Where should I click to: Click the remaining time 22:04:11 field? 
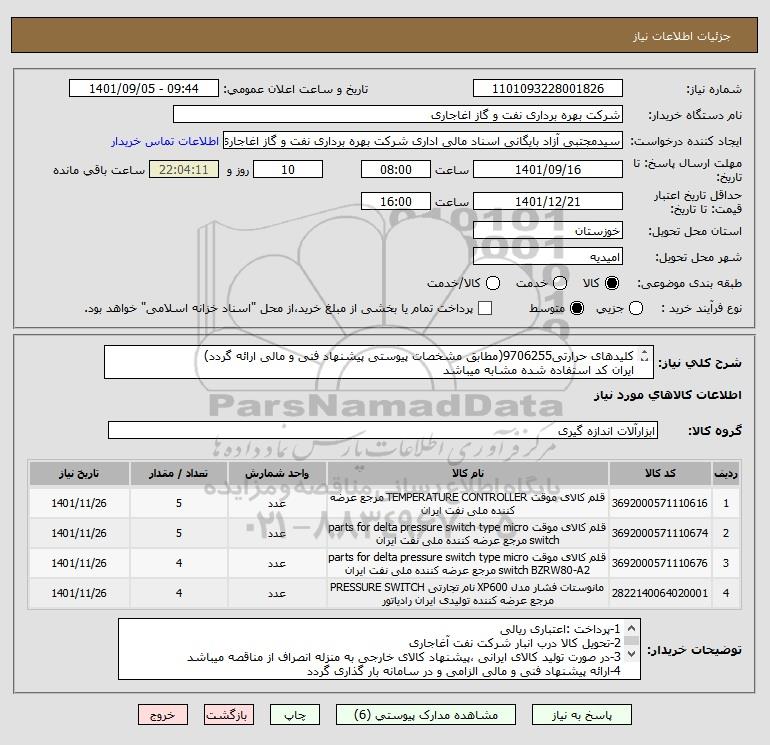pyautogui.click(x=184, y=170)
